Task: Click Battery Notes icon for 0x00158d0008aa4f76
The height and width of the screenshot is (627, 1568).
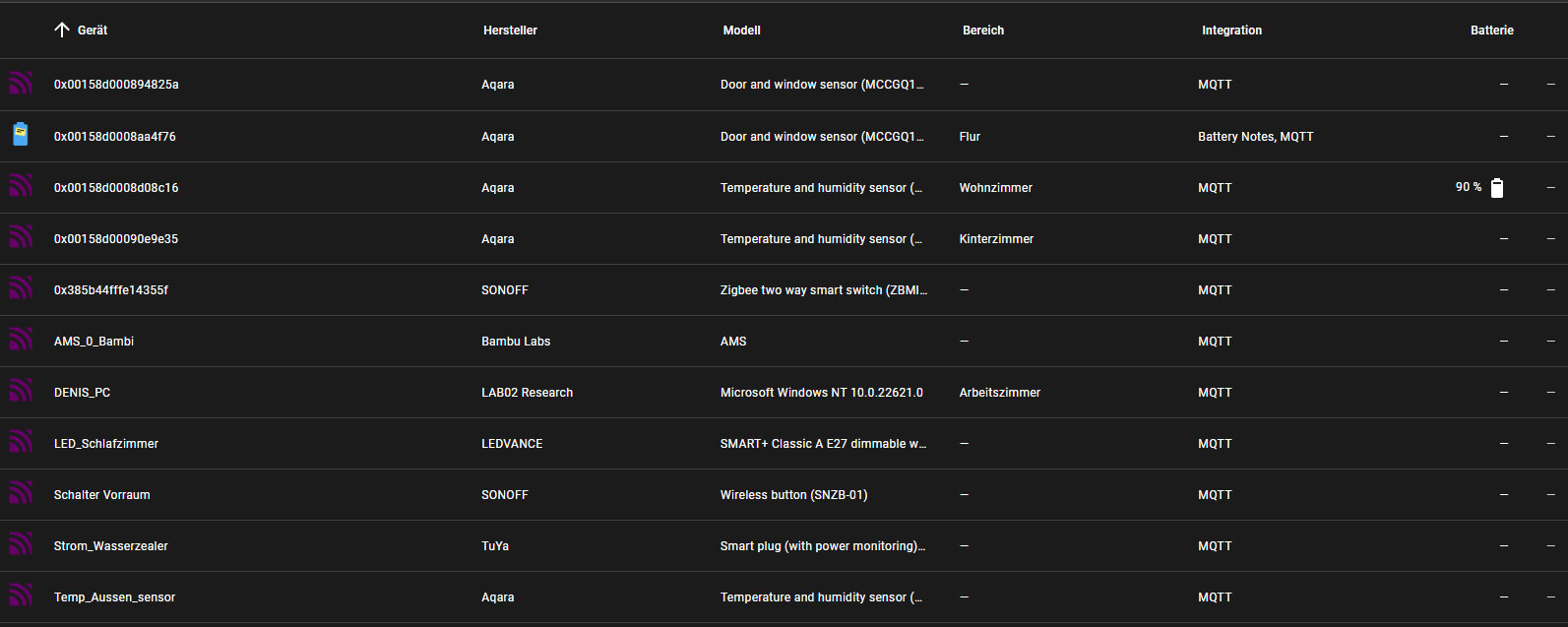Action: click(x=21, y=135)
